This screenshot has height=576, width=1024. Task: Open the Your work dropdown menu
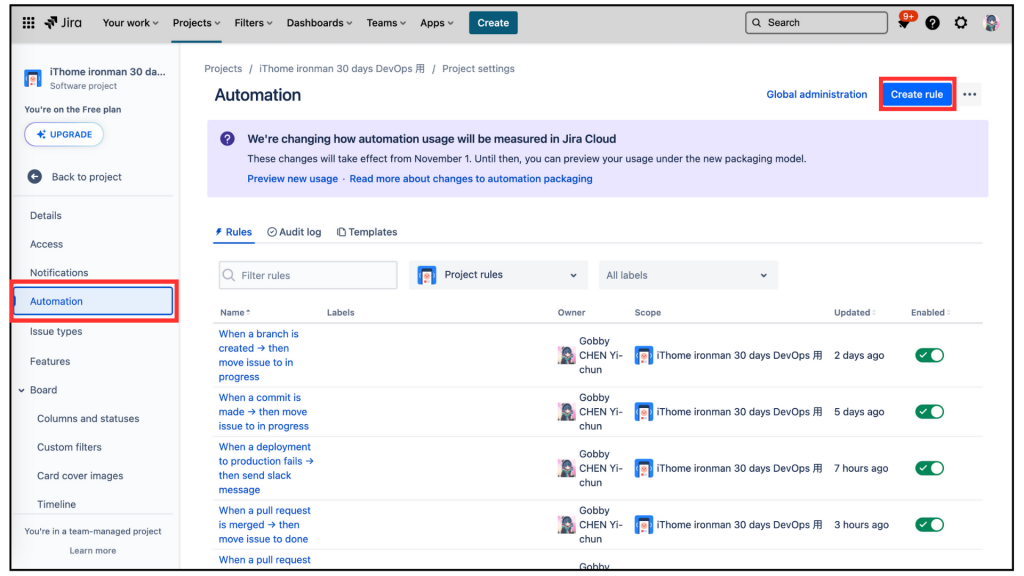[x=130, y=23]
